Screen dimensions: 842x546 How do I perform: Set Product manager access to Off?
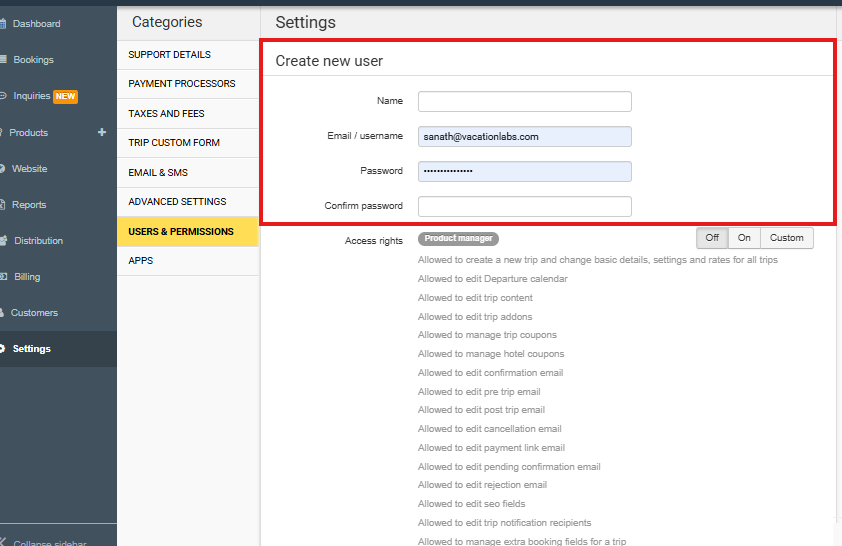712,238
